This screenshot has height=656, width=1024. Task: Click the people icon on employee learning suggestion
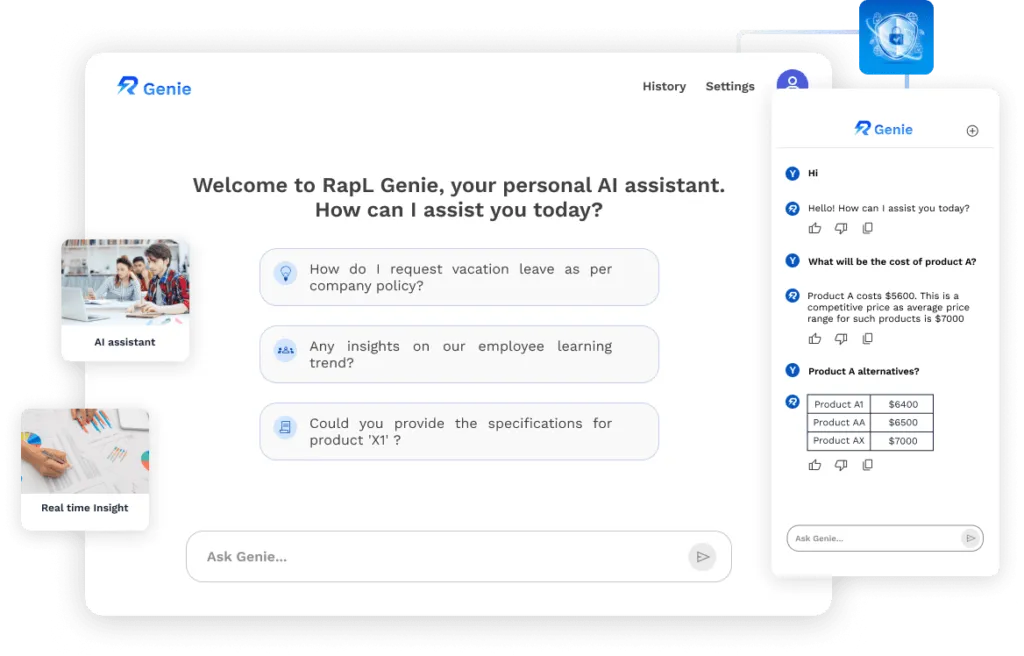285,350
